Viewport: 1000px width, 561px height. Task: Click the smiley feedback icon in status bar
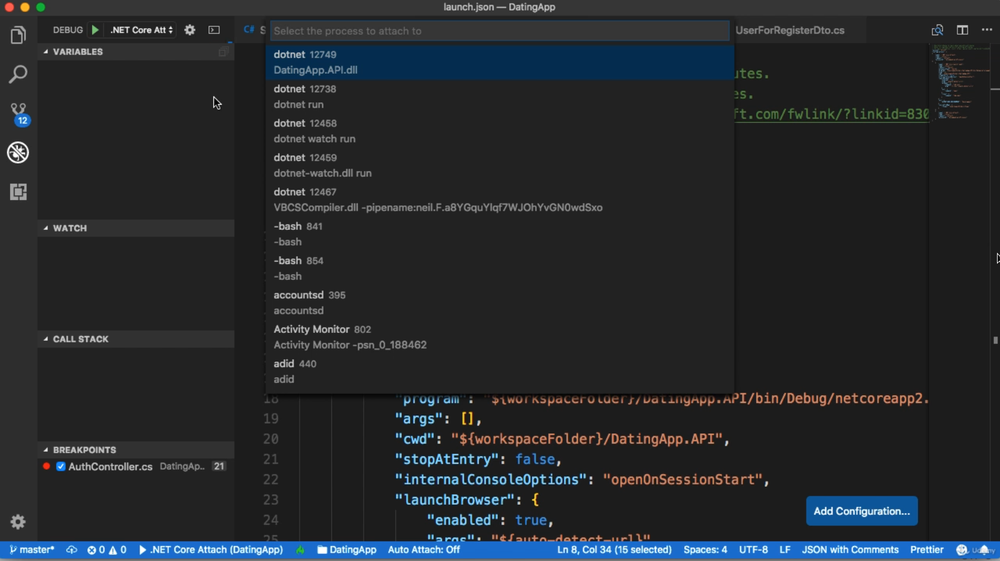pyautogui.click(x=962, y=550)
